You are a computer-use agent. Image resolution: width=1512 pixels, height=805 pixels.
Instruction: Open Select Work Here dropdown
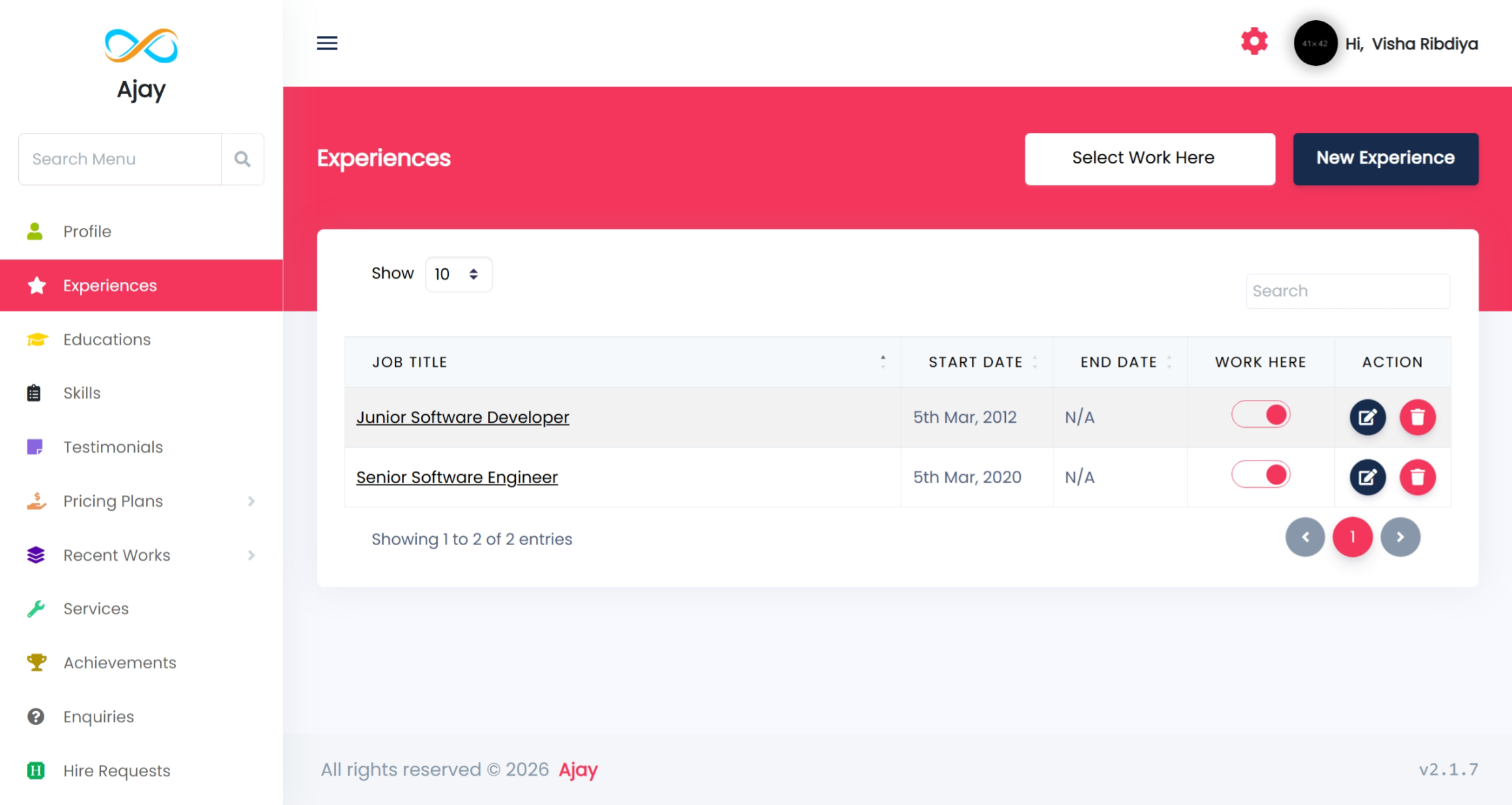1149,158
